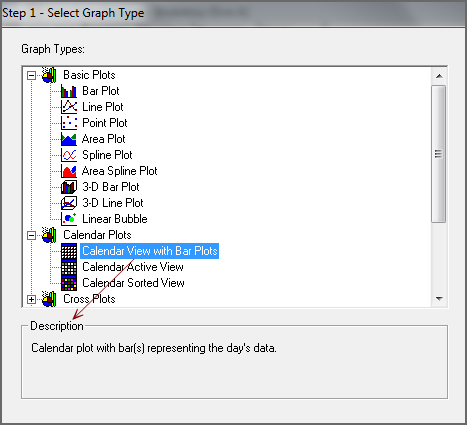Collapse the Basic Plots group
The image size is (467, 425).
point(31,75)
